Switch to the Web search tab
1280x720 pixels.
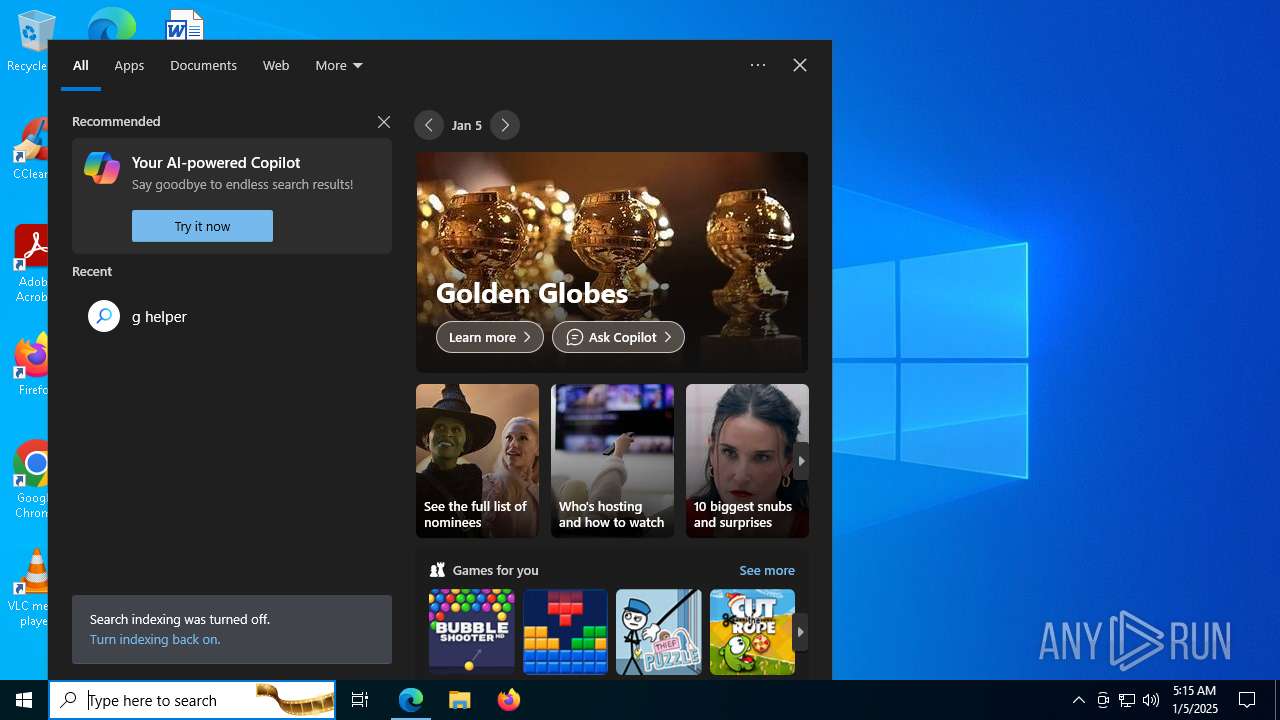pos(276,65)
